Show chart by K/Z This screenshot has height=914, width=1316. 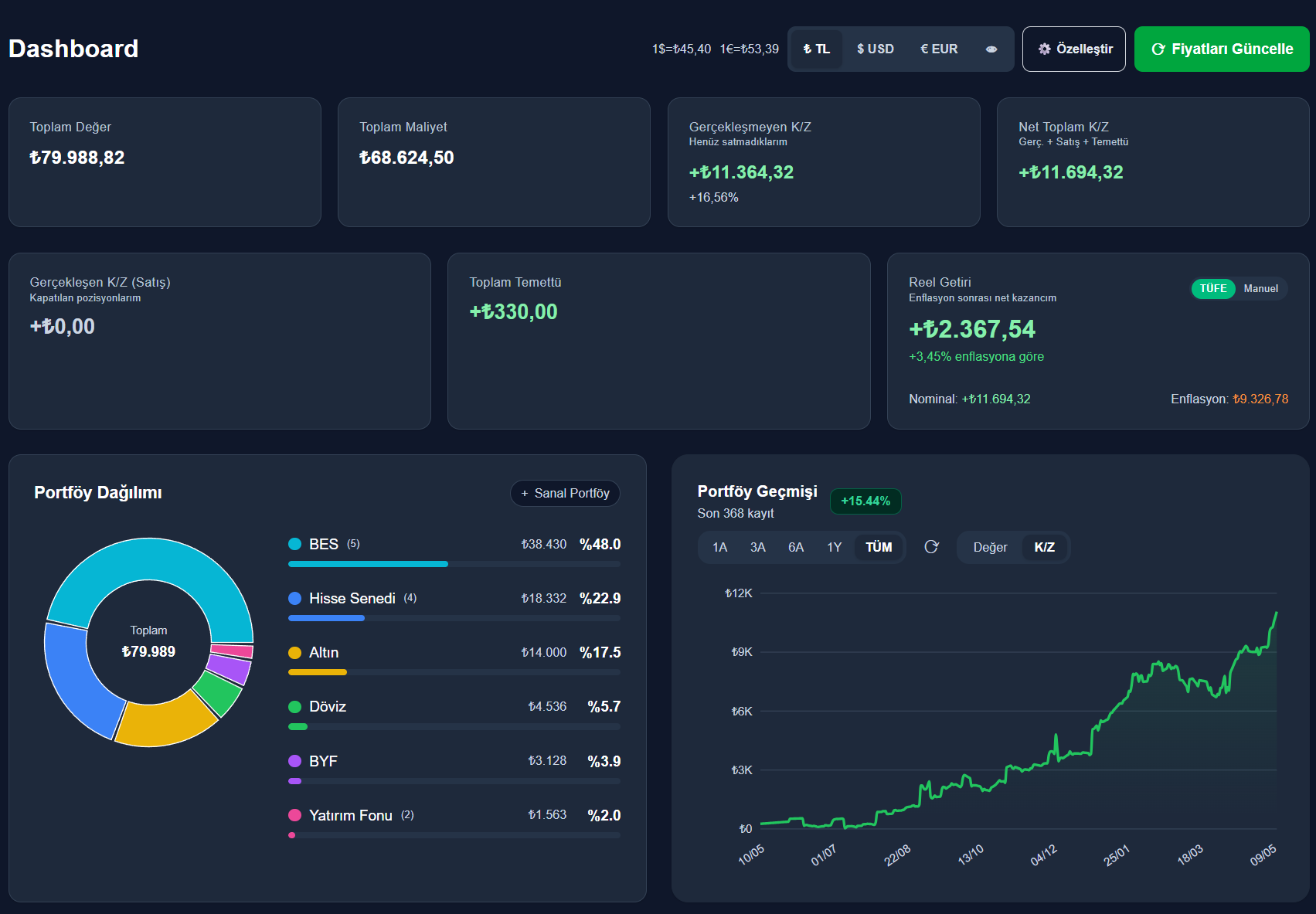[x=1045, y=547]
